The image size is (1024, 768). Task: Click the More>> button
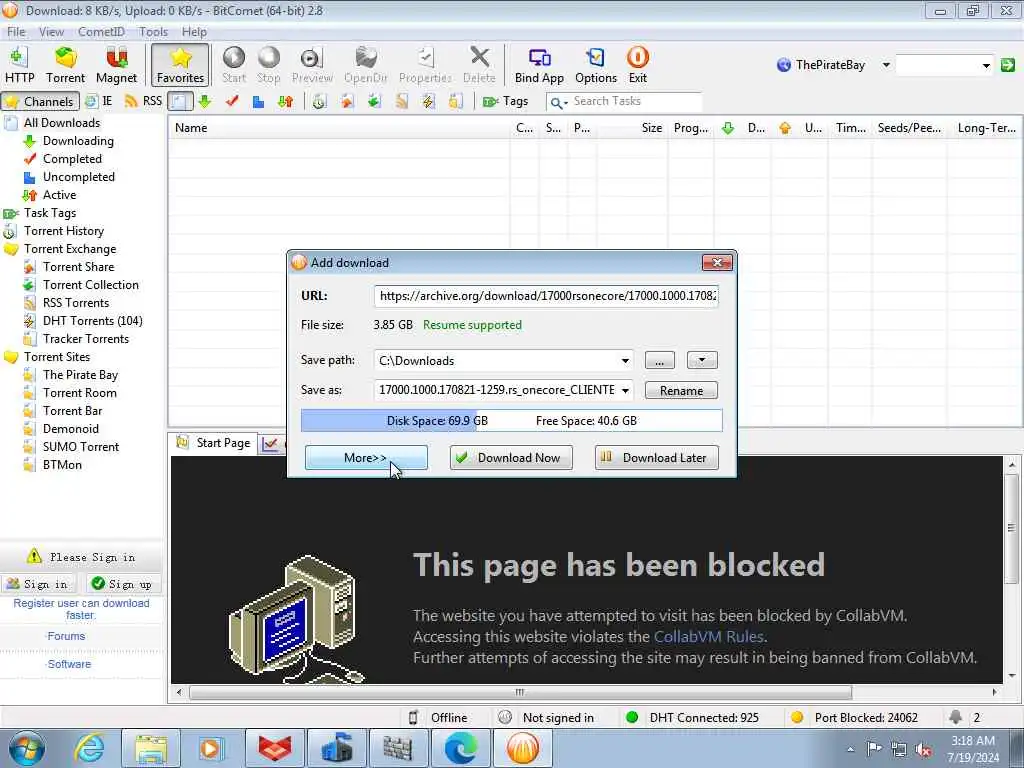coord(366,458)
